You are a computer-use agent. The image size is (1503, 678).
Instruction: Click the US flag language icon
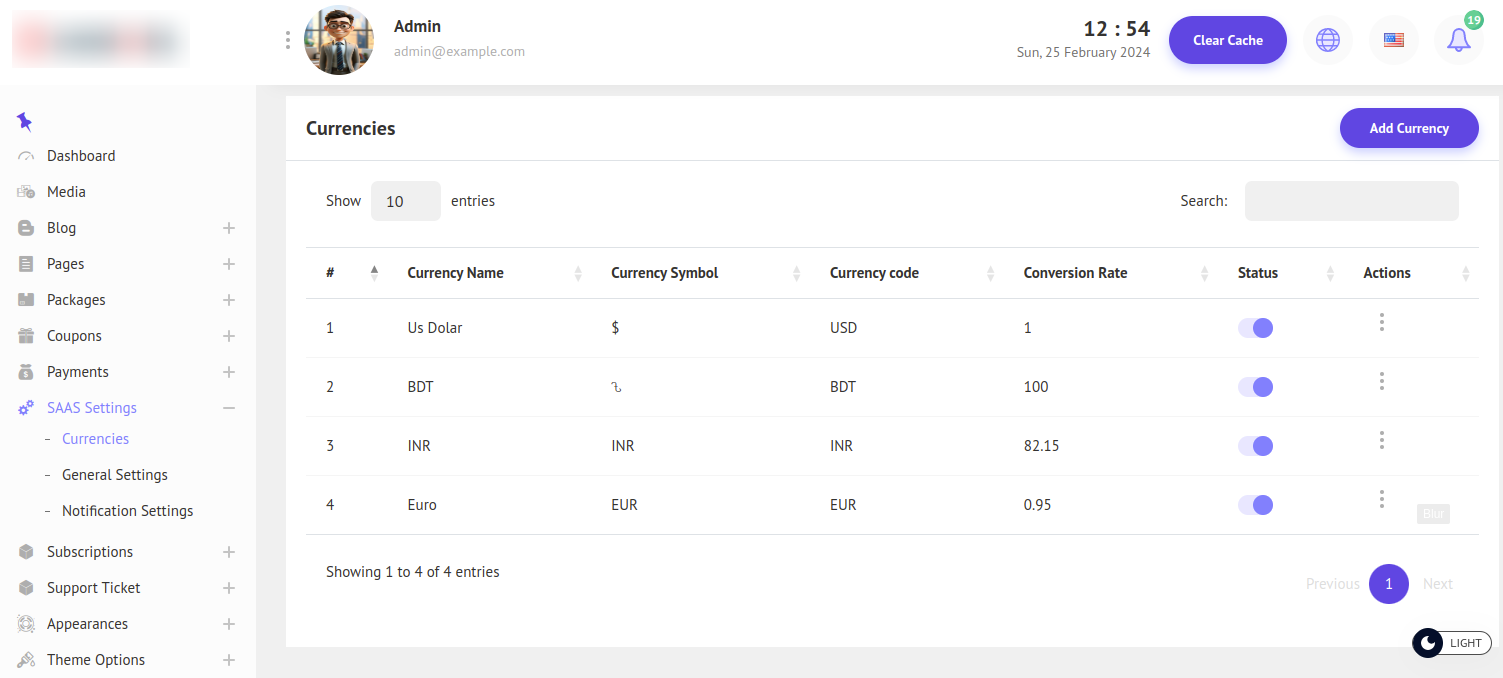(x=1393, y=41)
